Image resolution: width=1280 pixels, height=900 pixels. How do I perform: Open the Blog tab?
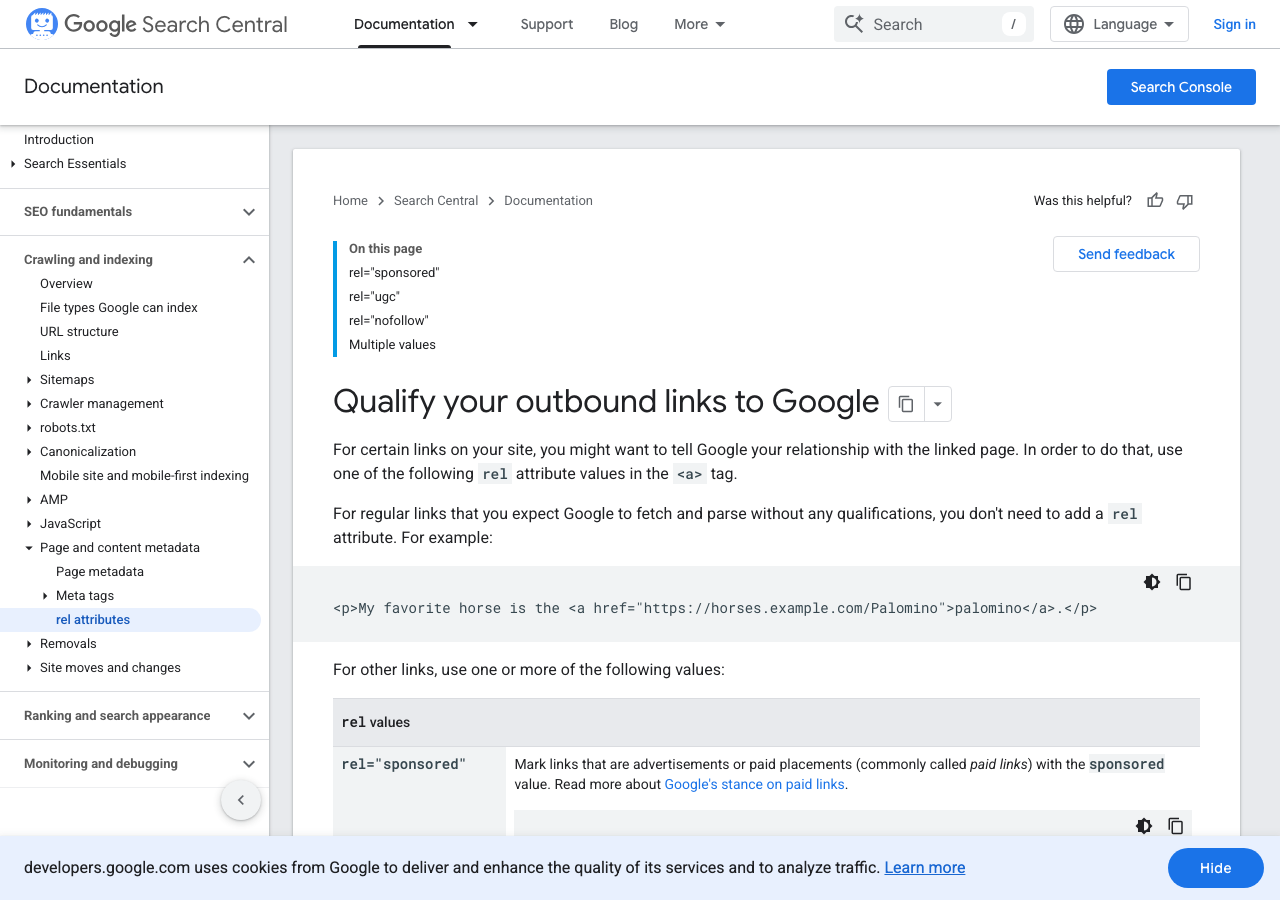pos(624,24)
